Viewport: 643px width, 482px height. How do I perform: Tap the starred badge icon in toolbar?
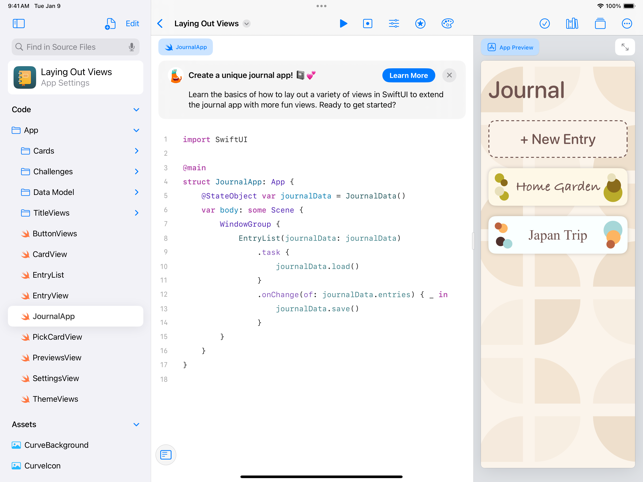[420, 23]
